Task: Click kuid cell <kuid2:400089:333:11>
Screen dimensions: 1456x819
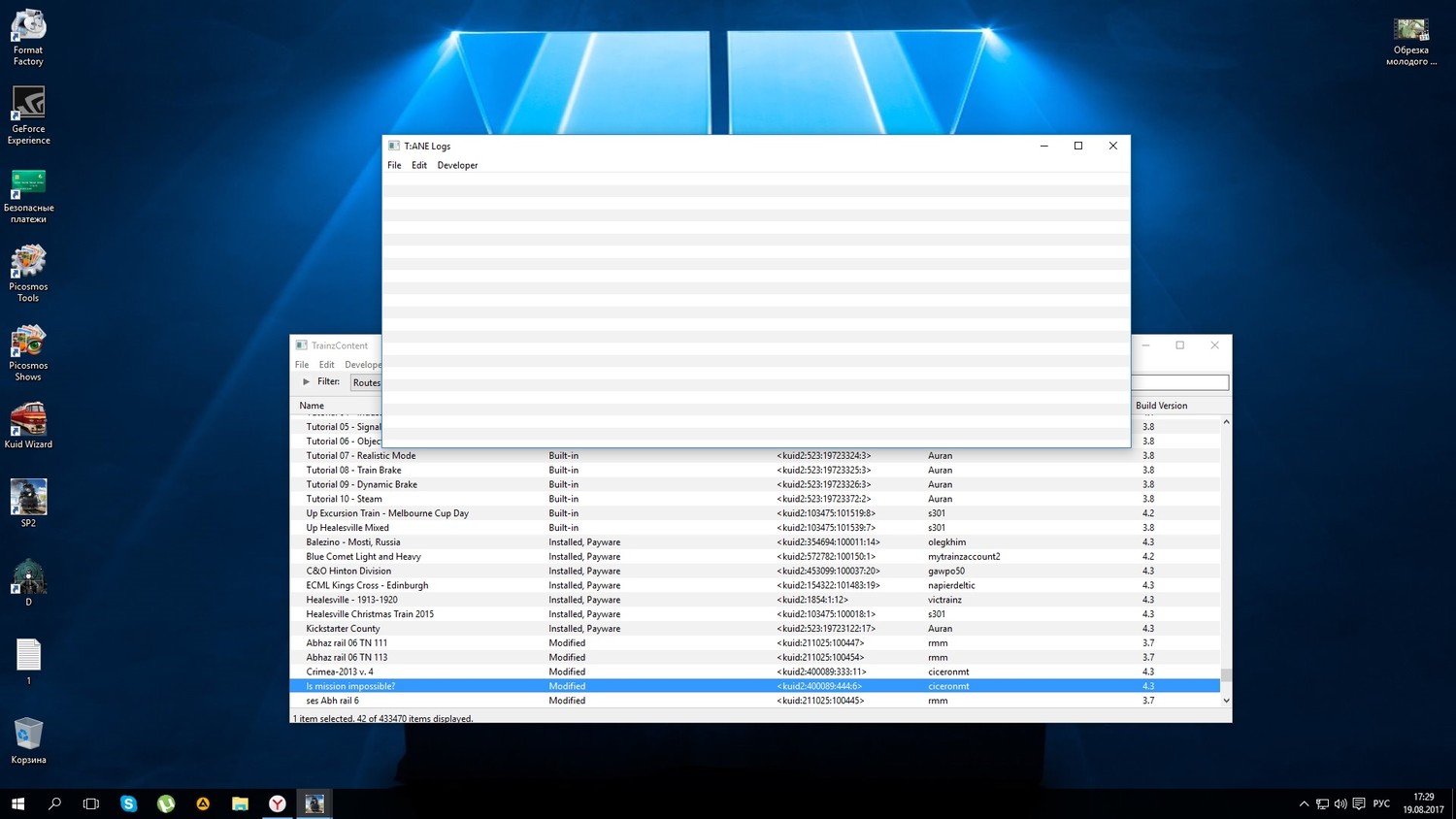Action: 821,672
